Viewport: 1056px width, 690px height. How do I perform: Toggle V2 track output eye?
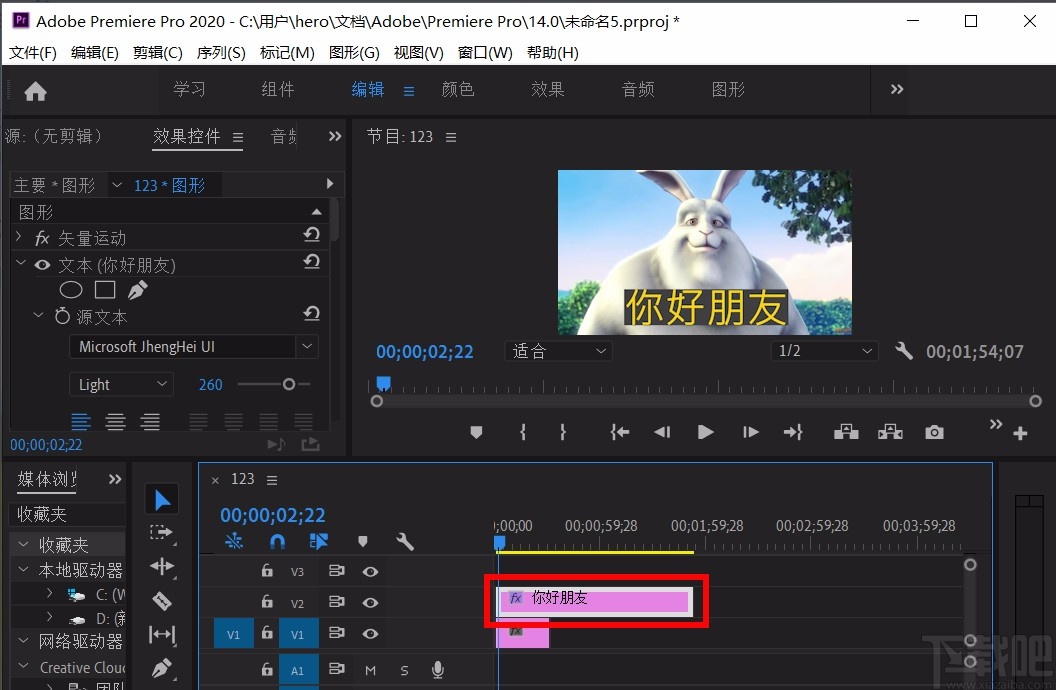coord(370,602)
